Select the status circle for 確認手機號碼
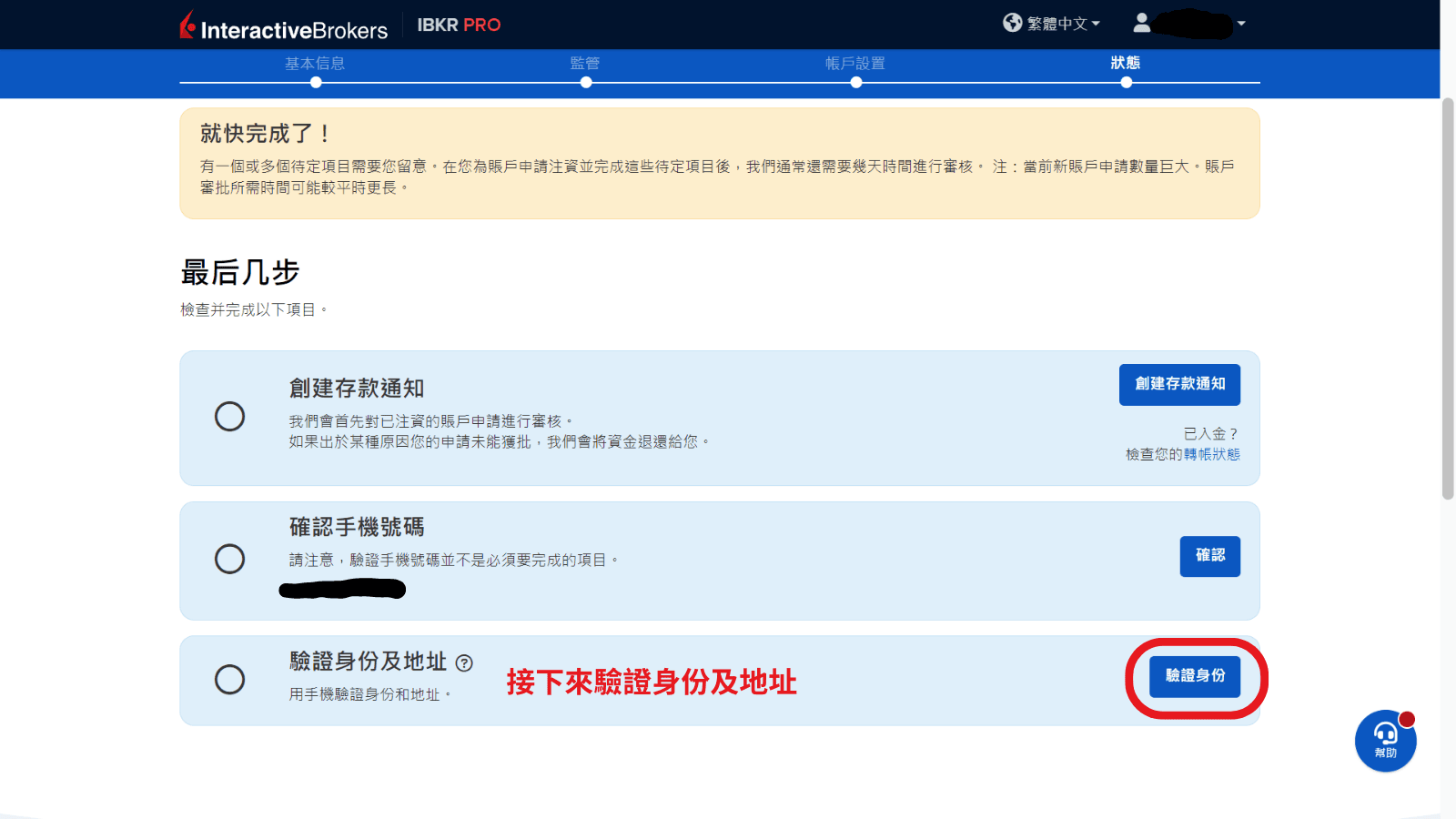 coord(230,560)
